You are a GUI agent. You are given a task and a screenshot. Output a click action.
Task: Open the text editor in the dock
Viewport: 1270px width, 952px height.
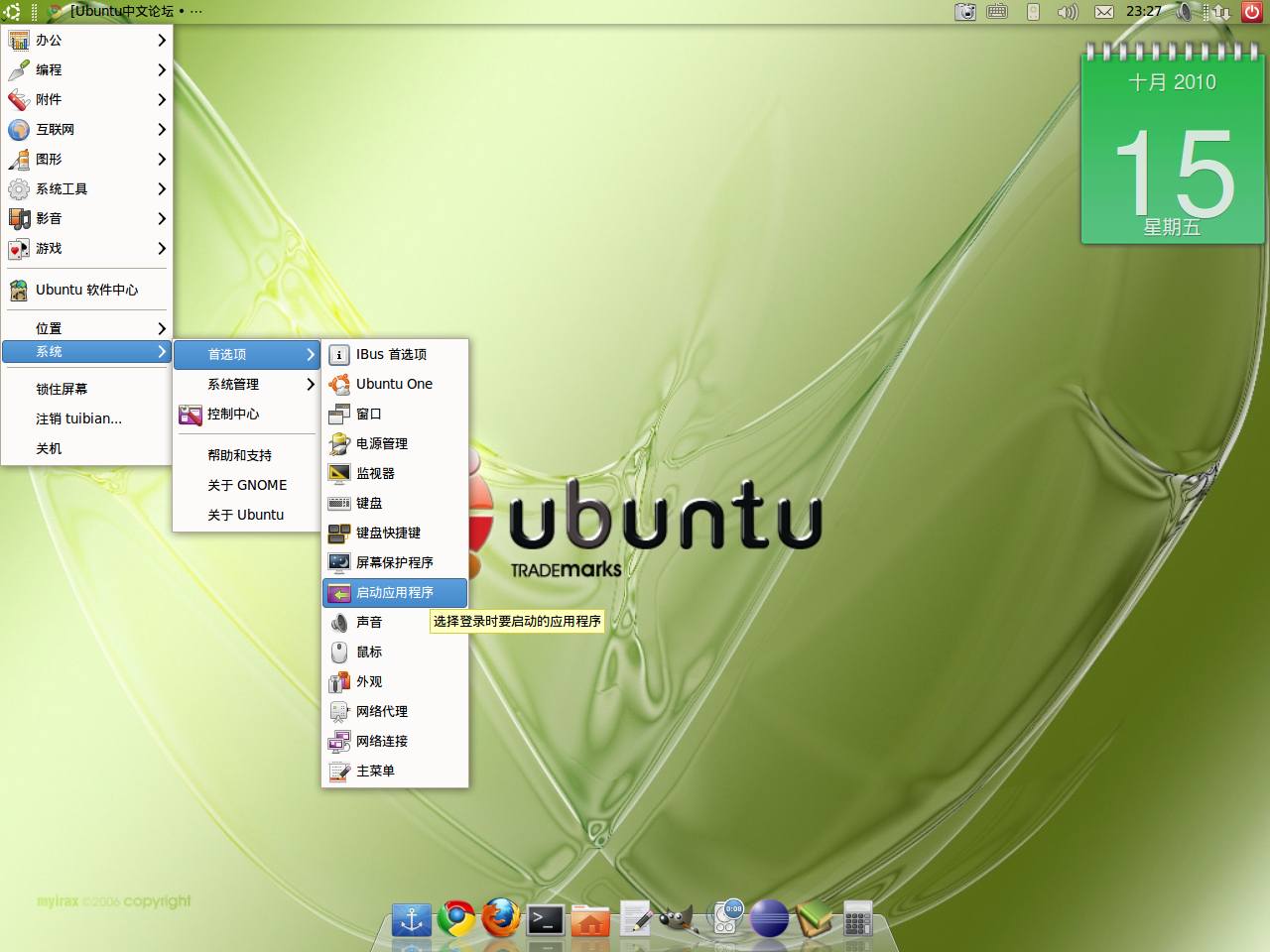pos(635,918)
